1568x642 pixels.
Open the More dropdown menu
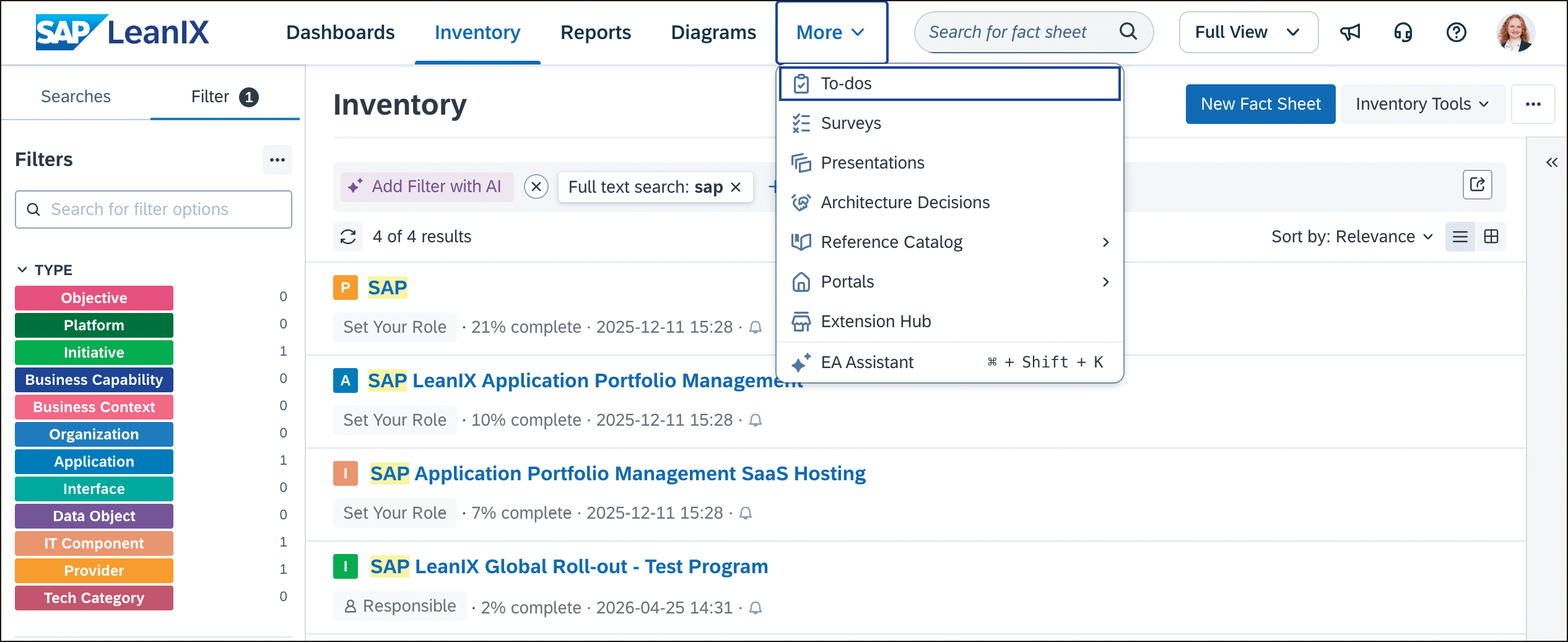click(831, 32)
